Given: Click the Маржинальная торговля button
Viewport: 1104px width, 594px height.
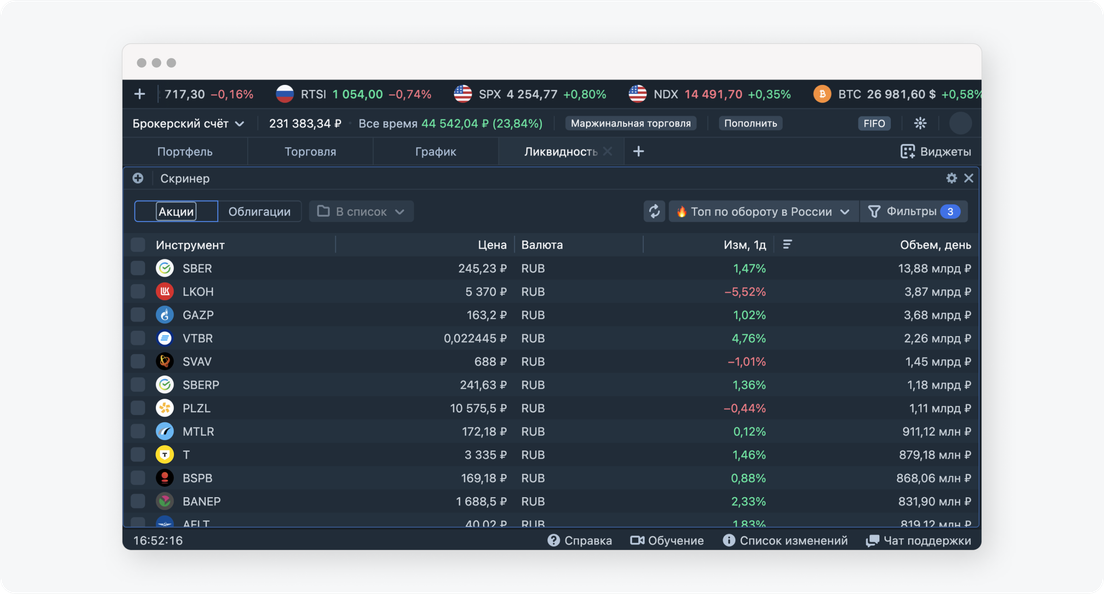Looking at the screenshot, I should (x=631, y=123).
